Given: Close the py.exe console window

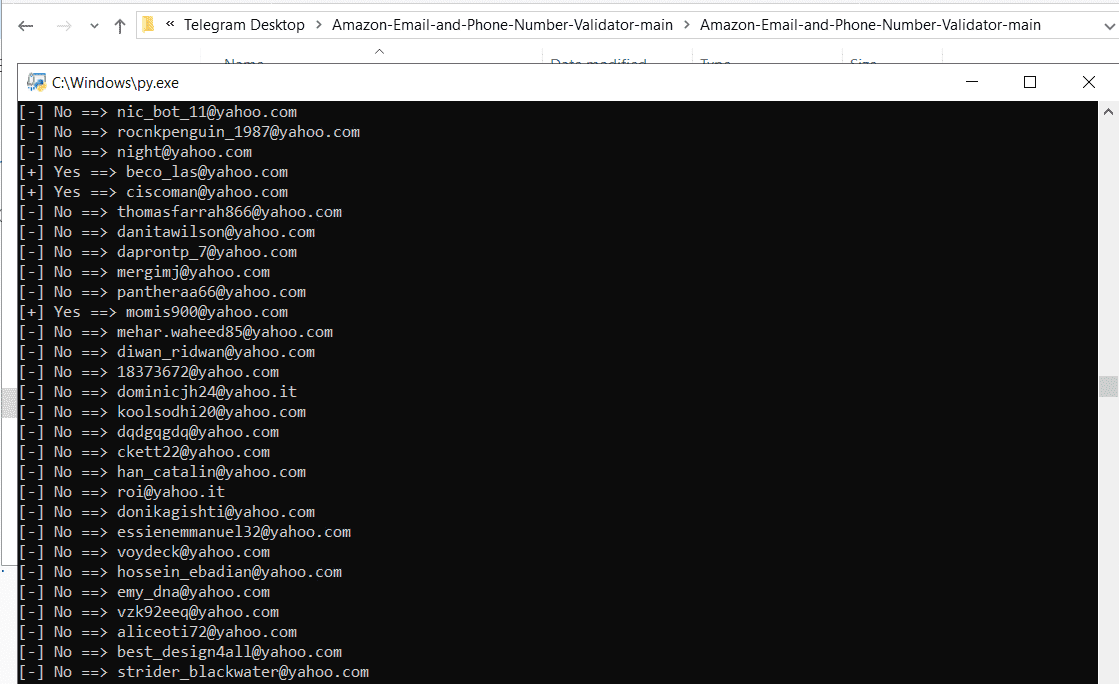Looking at the screenshot, I should point(1089,83).
